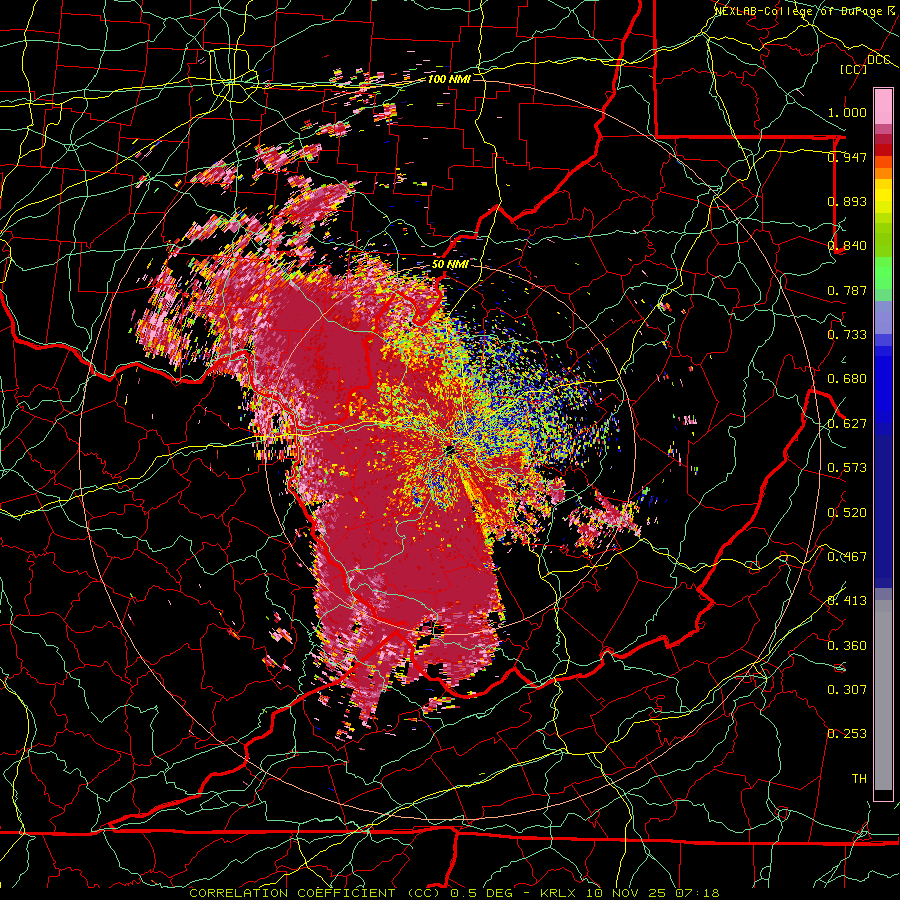The width and height of the screenshot is (900, 900).
Task: Pick the gray lower segment of the color bar
Action: (883, 695)
